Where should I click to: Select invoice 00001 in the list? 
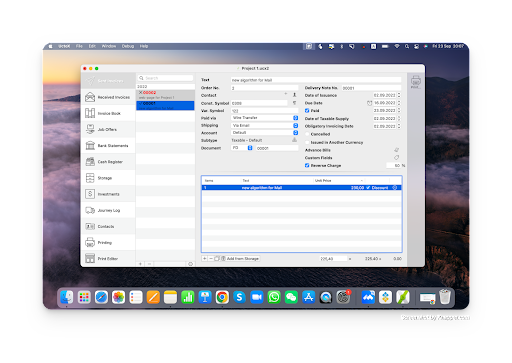pos(165,105)
